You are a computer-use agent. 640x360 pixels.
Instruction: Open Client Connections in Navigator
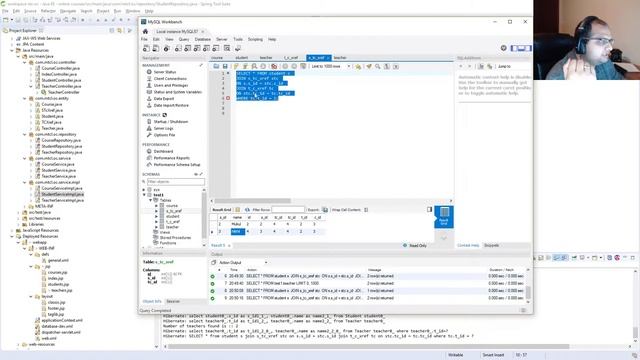170,79
